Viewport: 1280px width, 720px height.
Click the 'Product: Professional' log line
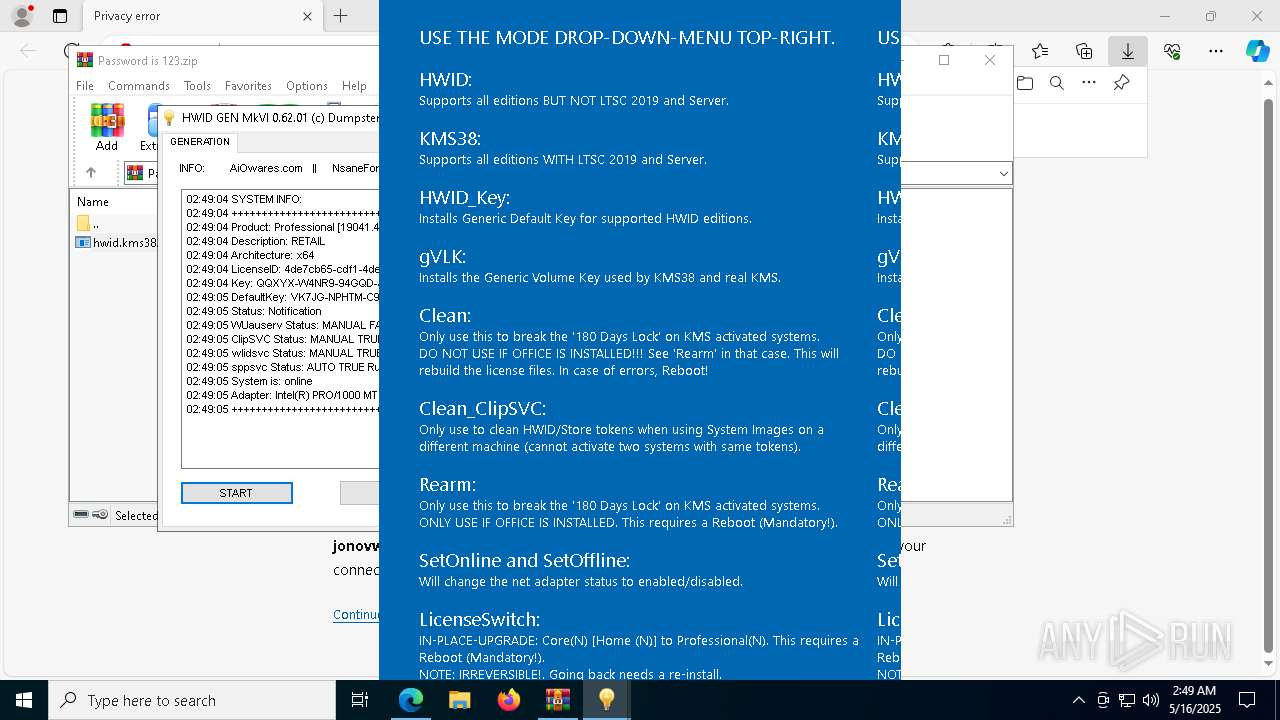pos(282,227)
